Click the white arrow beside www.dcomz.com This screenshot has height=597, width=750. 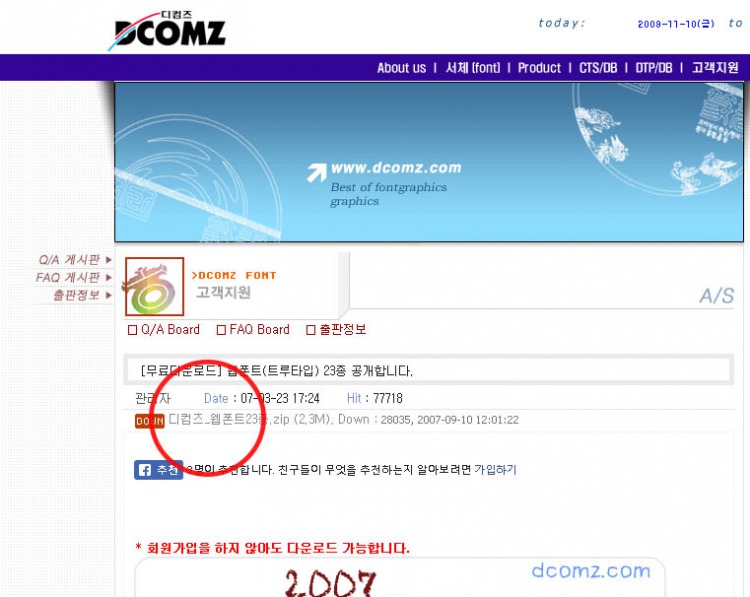pyautogui.click(x=317, y=173)
